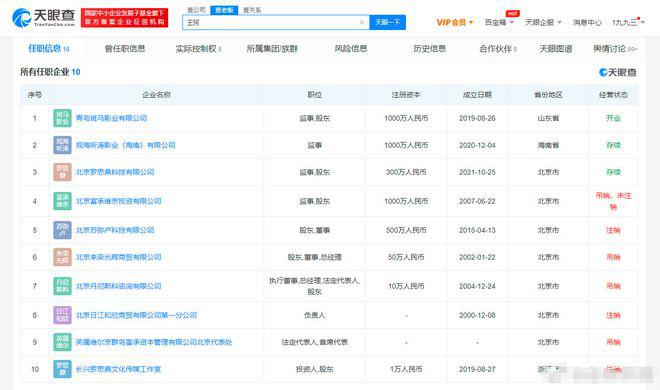Open the company link 观海听涛影业（海南）有限公司
The height and width of the screenshot is (390, 660).
tap(125, 145)
